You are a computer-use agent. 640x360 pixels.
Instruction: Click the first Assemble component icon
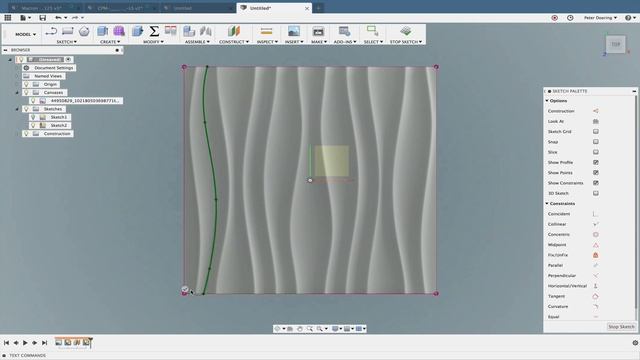pyautogui.click(x=189, y=31)
